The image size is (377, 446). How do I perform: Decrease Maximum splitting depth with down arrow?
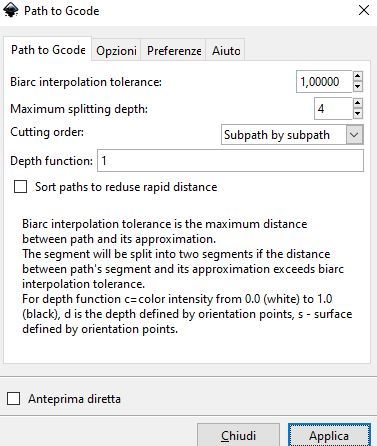coord(358,114)
